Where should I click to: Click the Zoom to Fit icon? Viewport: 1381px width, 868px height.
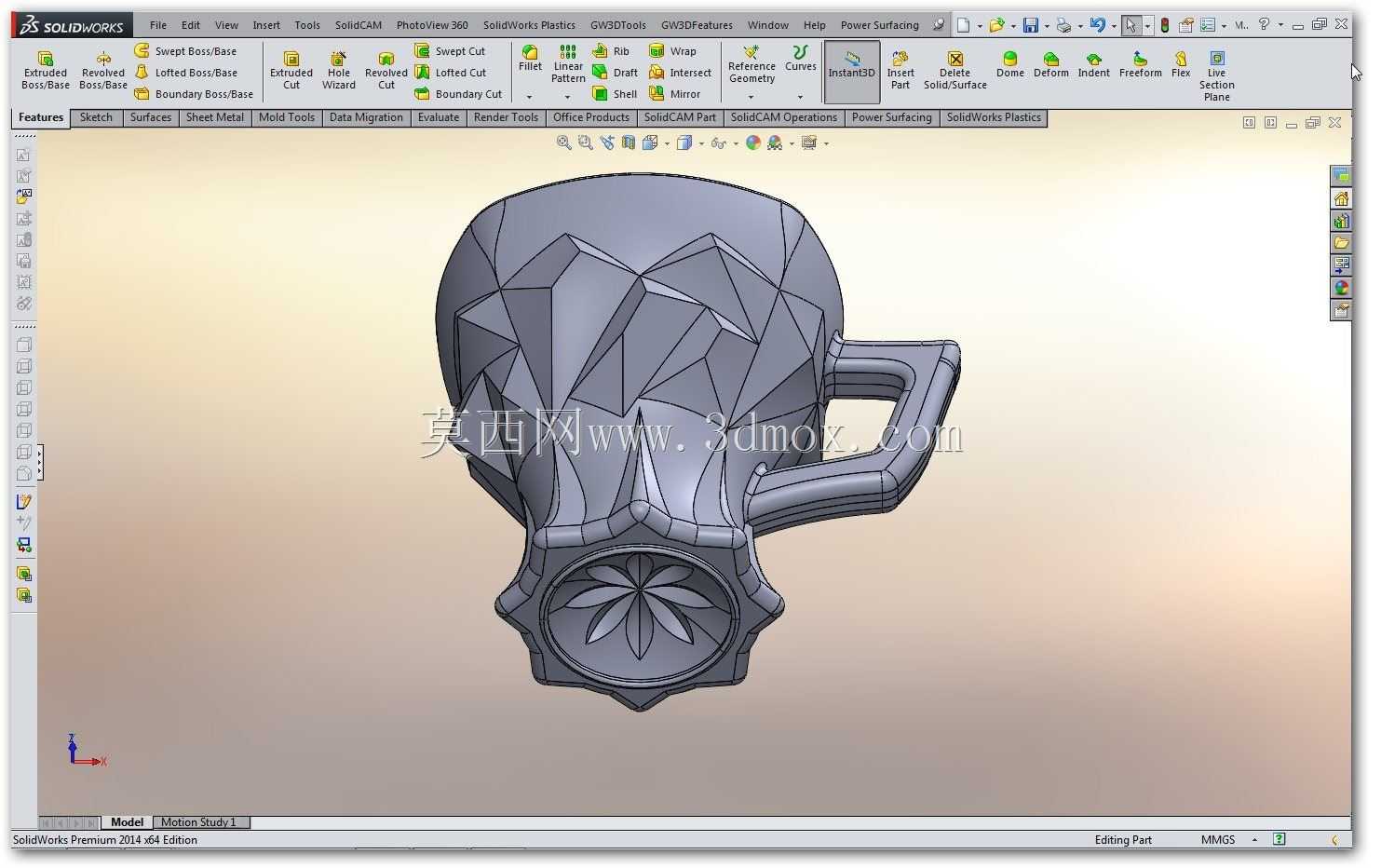563,142
